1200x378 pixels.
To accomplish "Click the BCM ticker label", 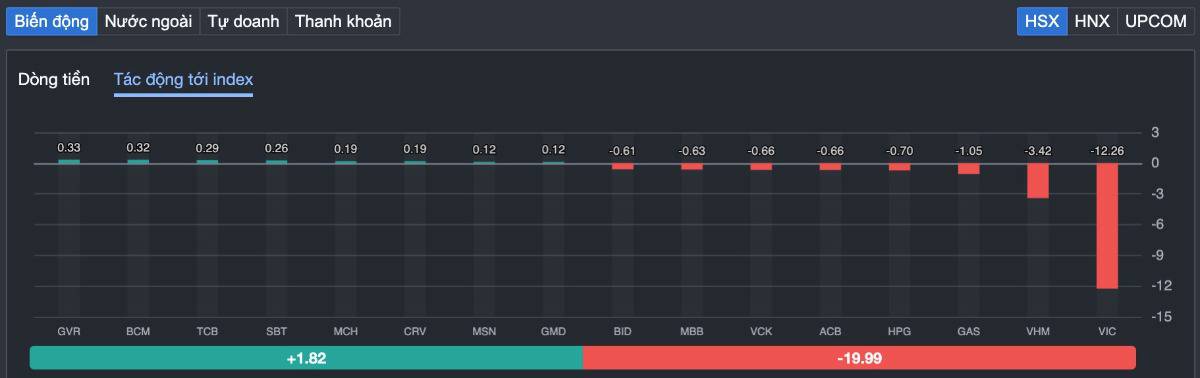I will pos(138,331).
